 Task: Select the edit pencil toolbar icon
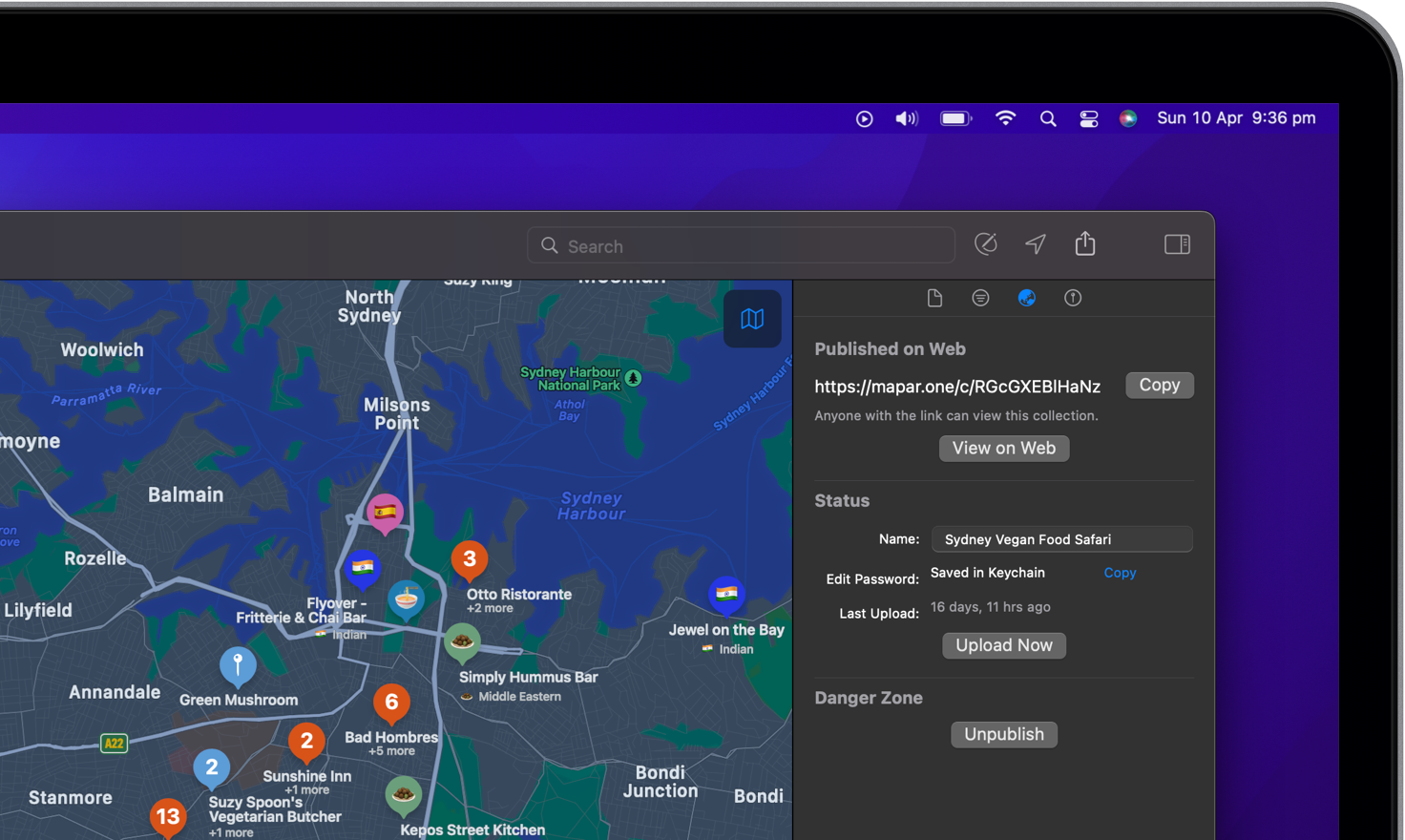[986, 244]
